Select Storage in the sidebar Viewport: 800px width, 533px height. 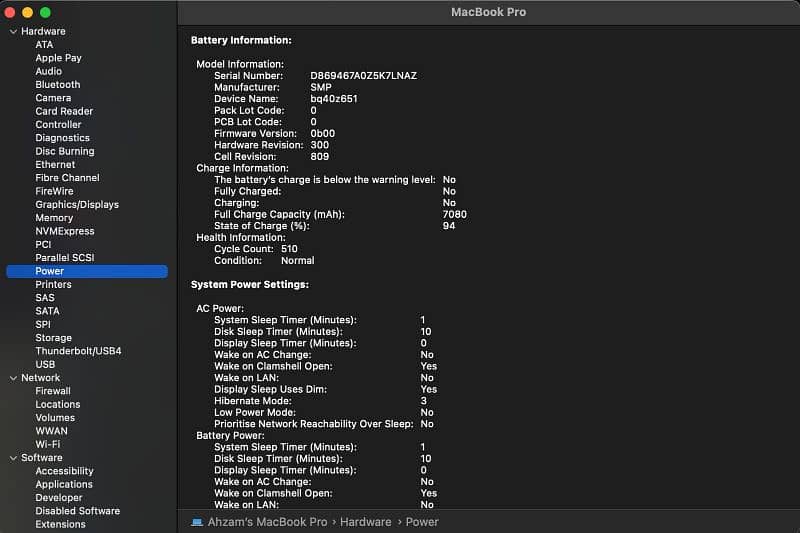[53, 338]
